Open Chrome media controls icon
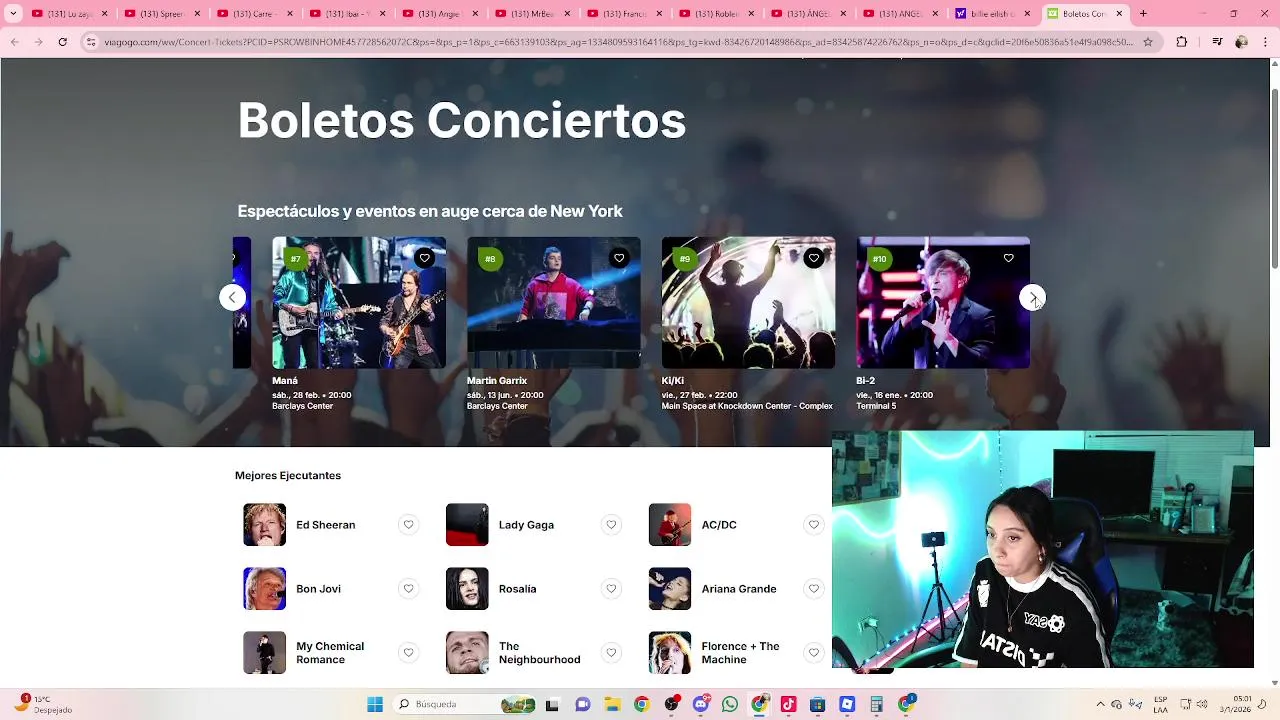 (1216, 42)
